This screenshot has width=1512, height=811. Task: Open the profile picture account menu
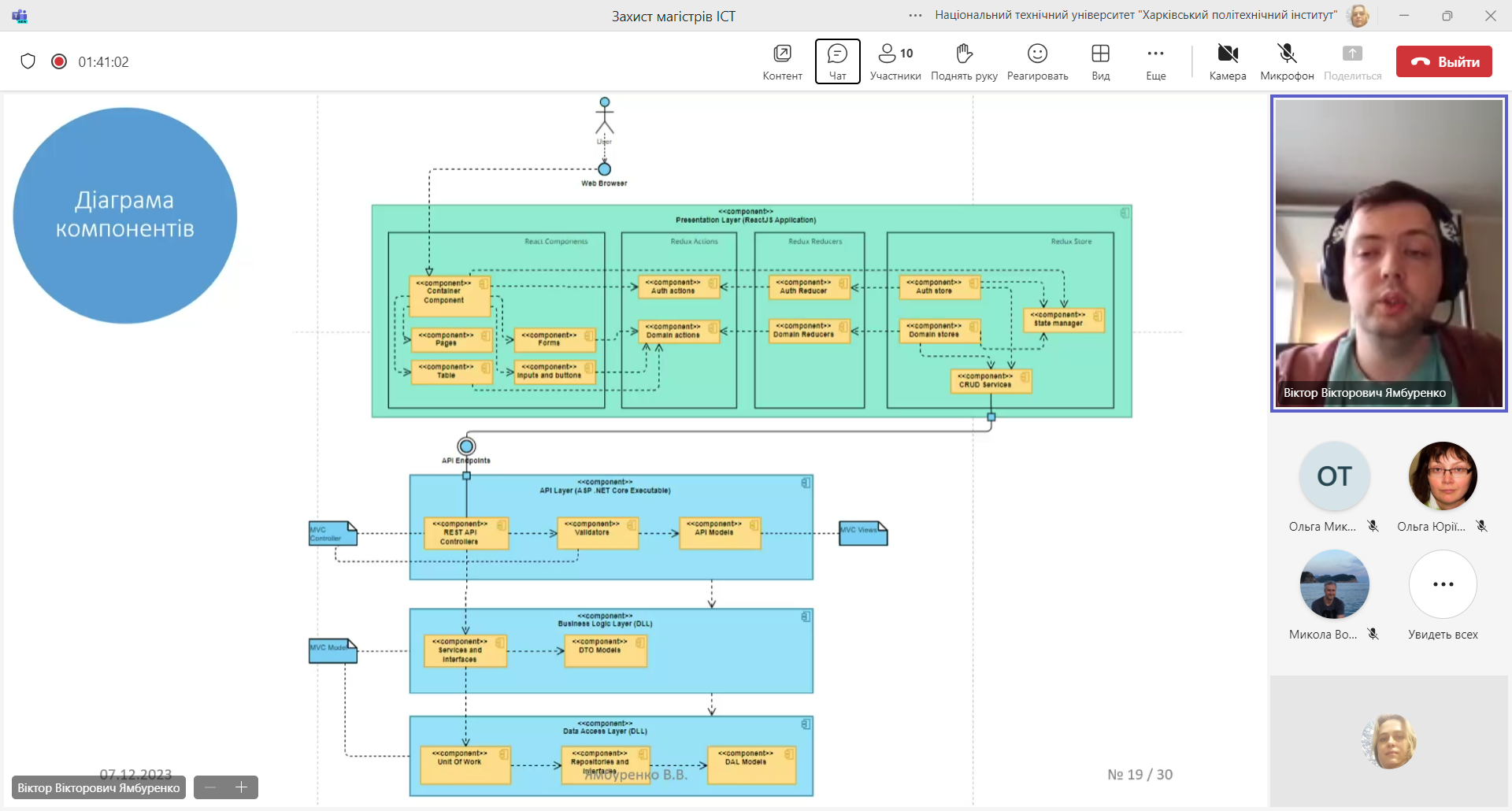1358,16
